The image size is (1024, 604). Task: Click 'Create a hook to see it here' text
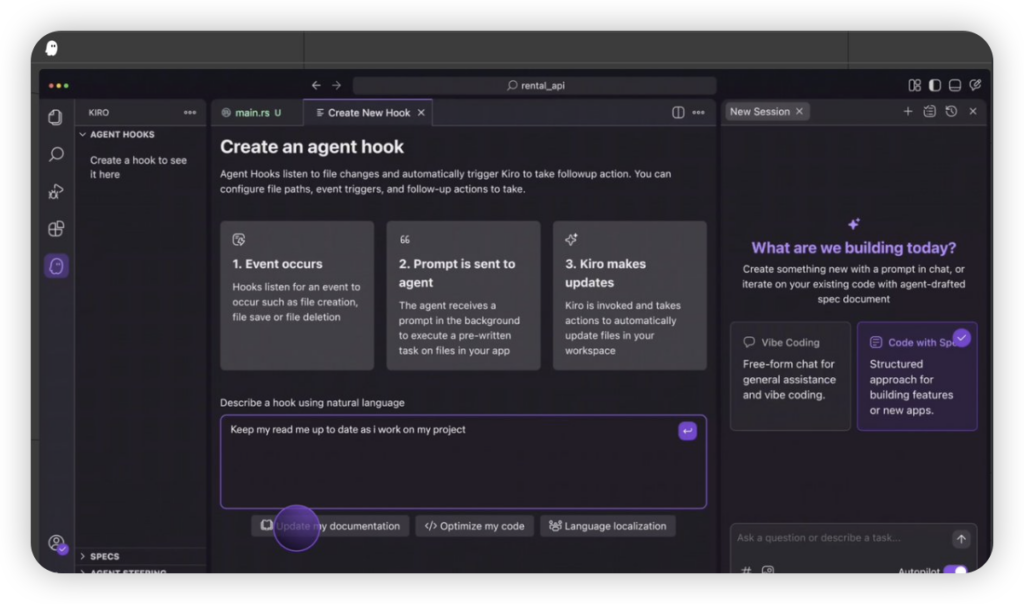(138, 167)
